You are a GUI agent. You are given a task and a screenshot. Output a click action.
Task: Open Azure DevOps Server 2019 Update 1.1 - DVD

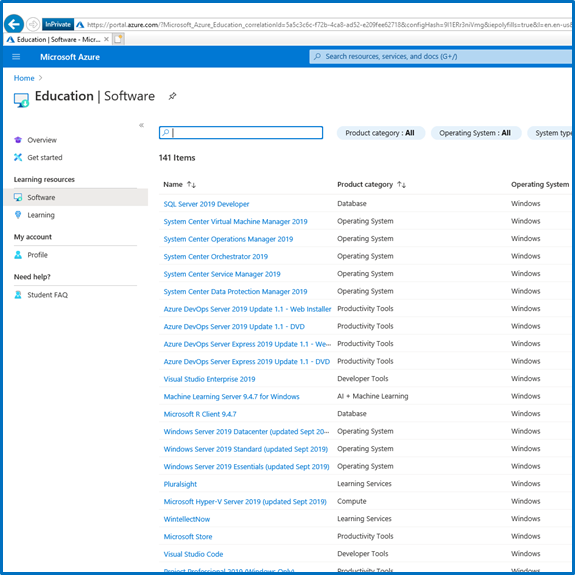coord(234,327)
